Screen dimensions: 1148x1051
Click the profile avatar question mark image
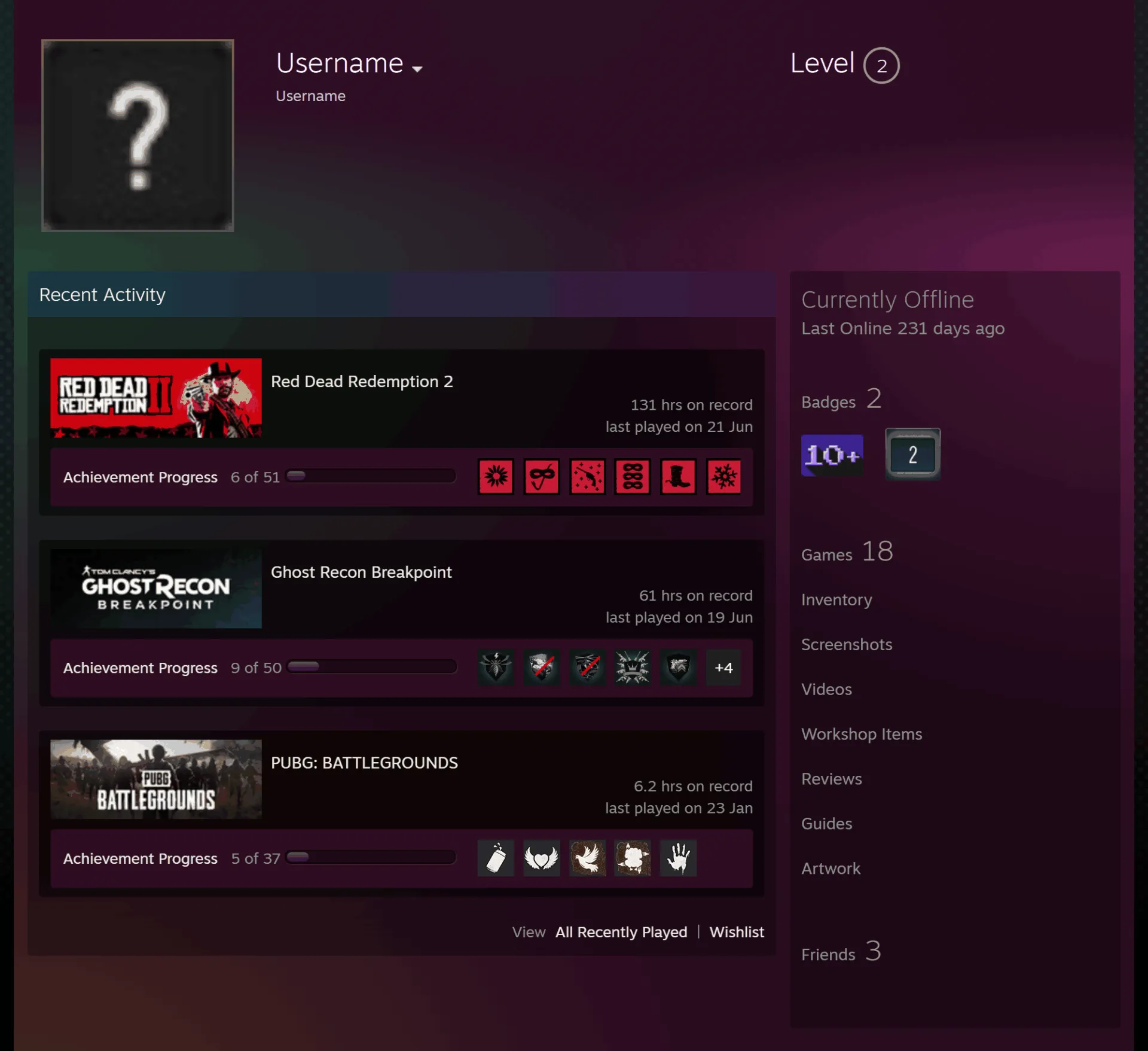click(138, 135)
